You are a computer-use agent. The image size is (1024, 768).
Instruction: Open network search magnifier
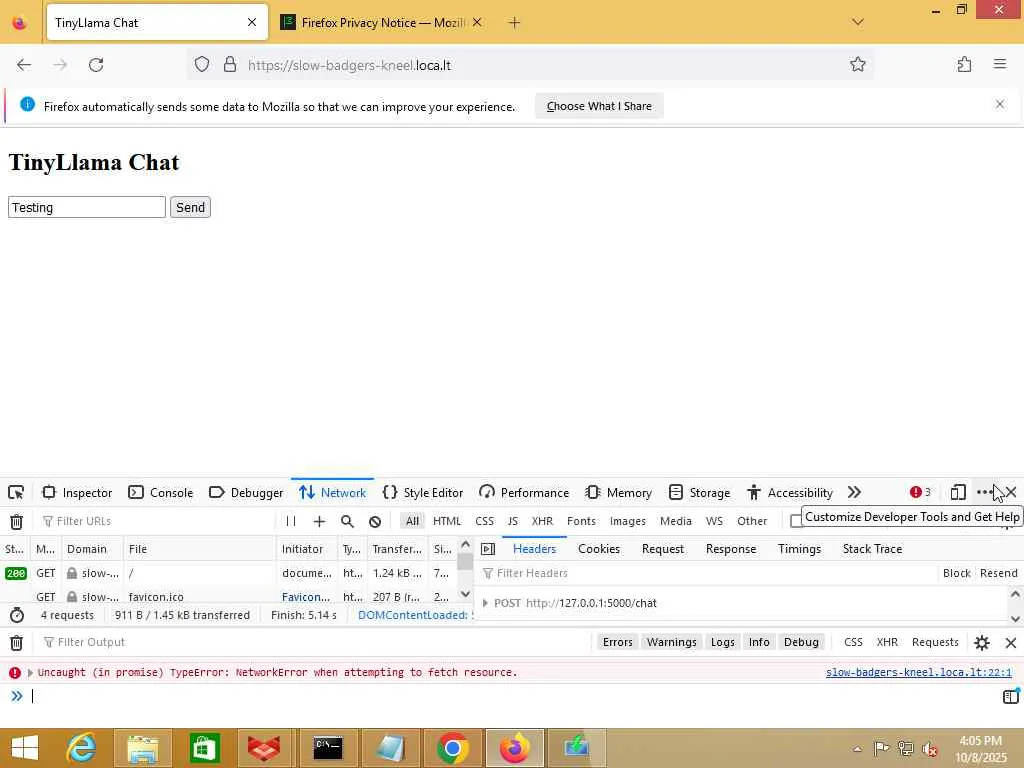click(x=347, y=521)
